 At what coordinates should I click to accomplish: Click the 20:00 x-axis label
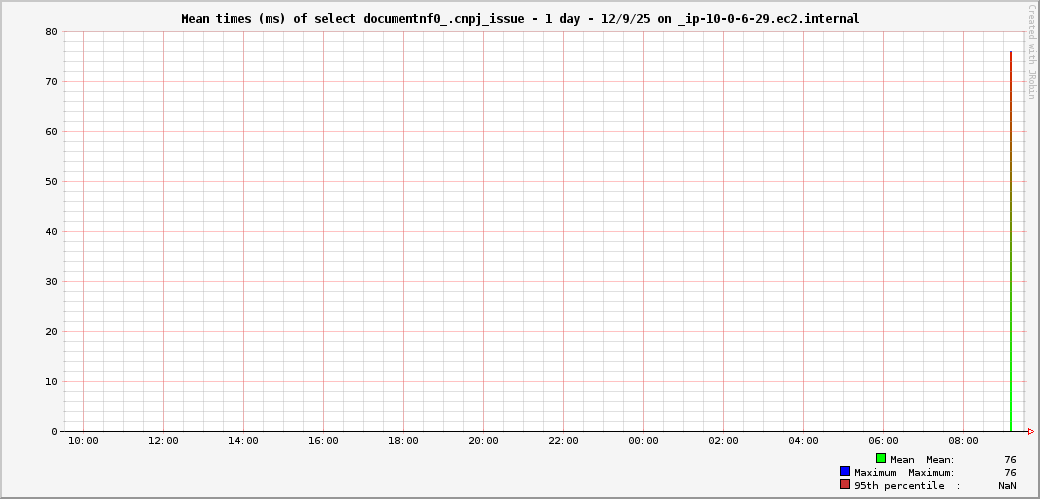[484, 441]
